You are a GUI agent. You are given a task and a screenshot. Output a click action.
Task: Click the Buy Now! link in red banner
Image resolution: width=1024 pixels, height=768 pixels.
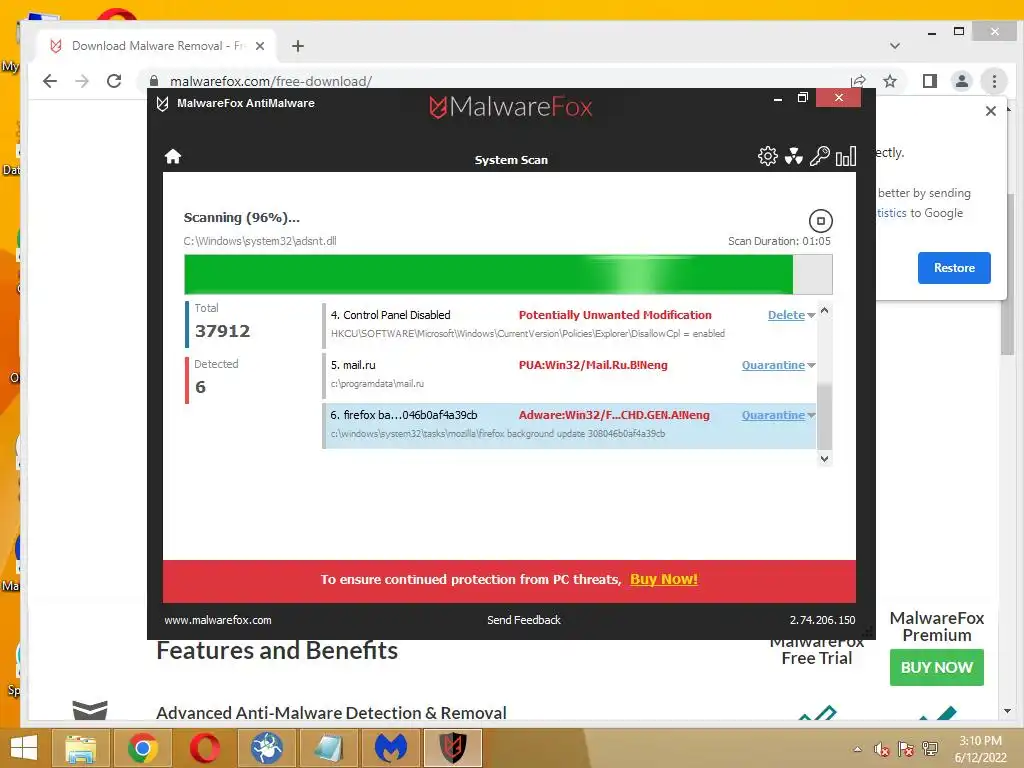(664, 579)
